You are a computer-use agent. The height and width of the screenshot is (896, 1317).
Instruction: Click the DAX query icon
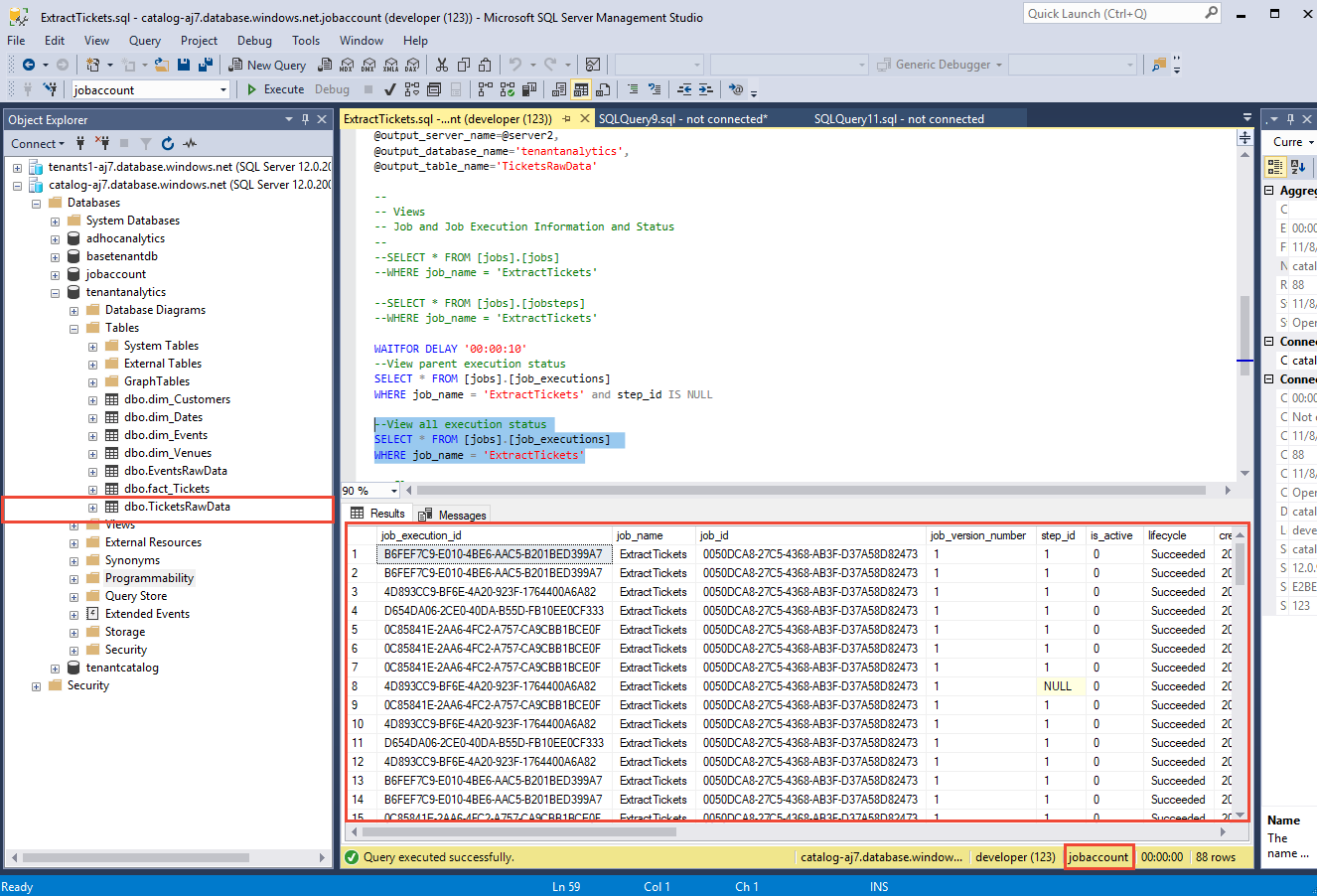click(x=412, y=65)
